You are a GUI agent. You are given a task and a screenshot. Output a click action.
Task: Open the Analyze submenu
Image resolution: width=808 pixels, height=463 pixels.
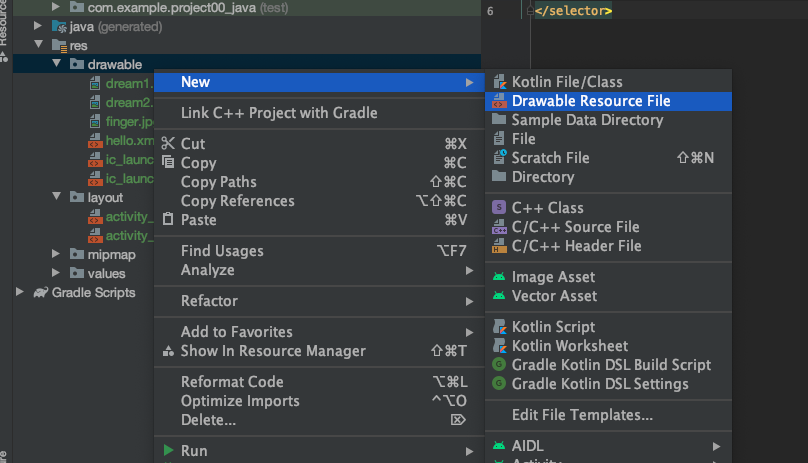pyautogui.click(x=319, y=270)
